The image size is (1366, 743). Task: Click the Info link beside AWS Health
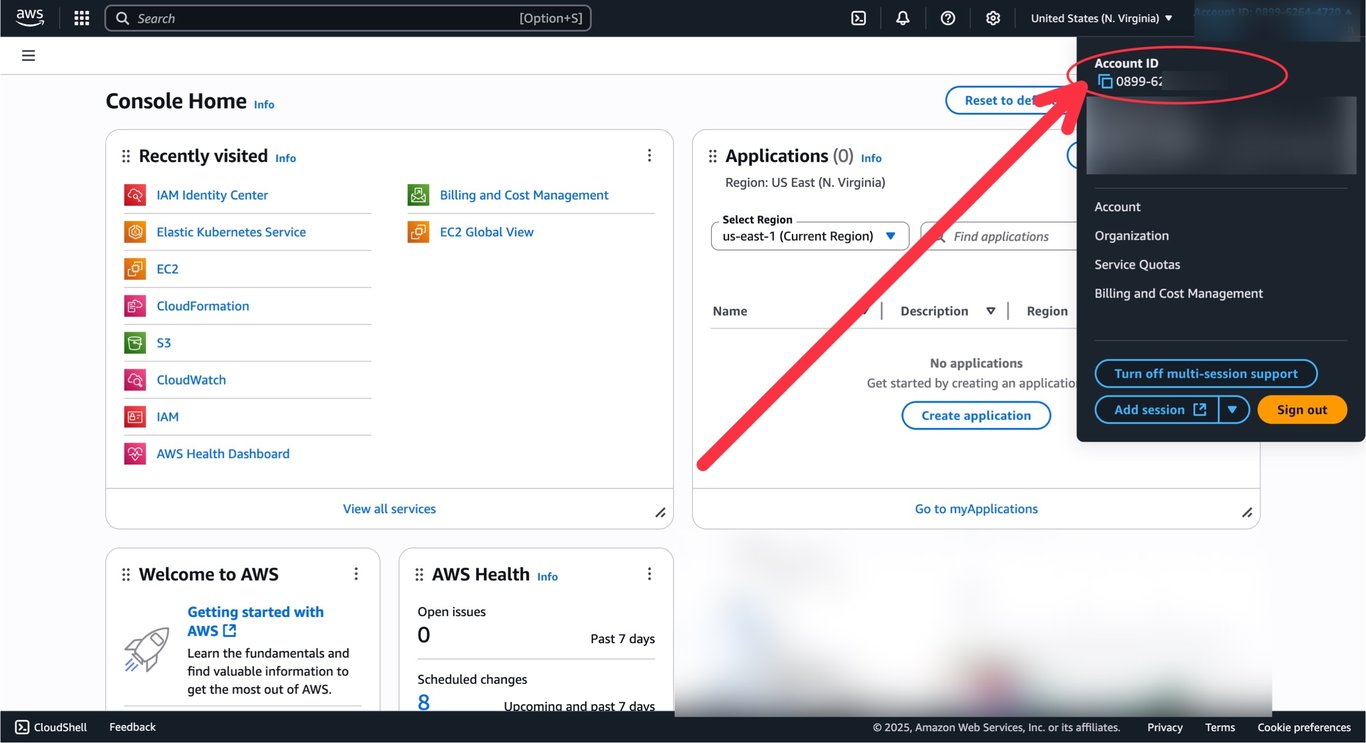(548, 577)
